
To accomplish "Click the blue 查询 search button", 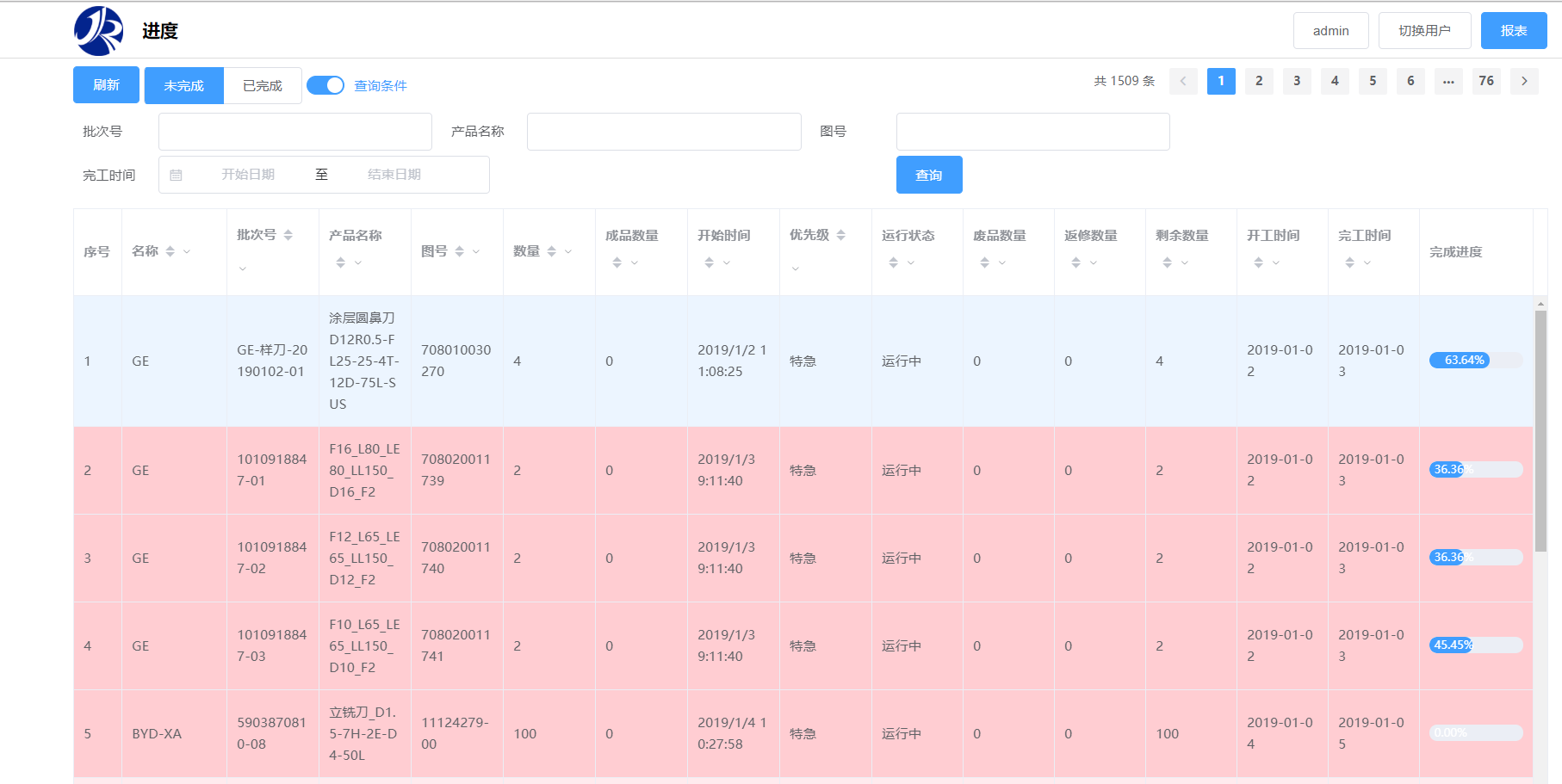I will (929, 175).
